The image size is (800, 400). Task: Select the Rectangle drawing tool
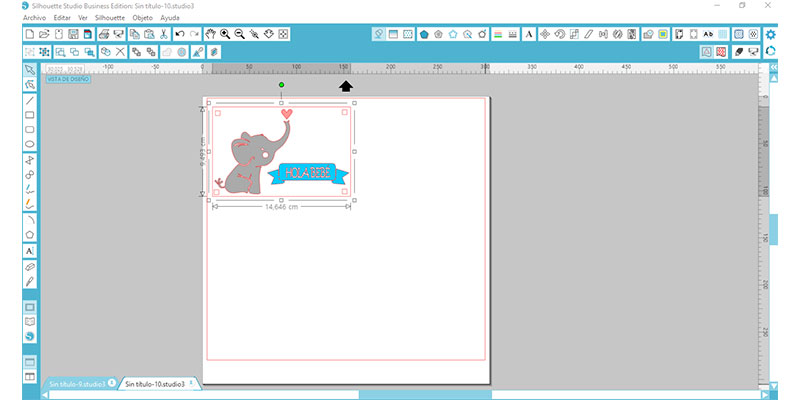[30, 115]
